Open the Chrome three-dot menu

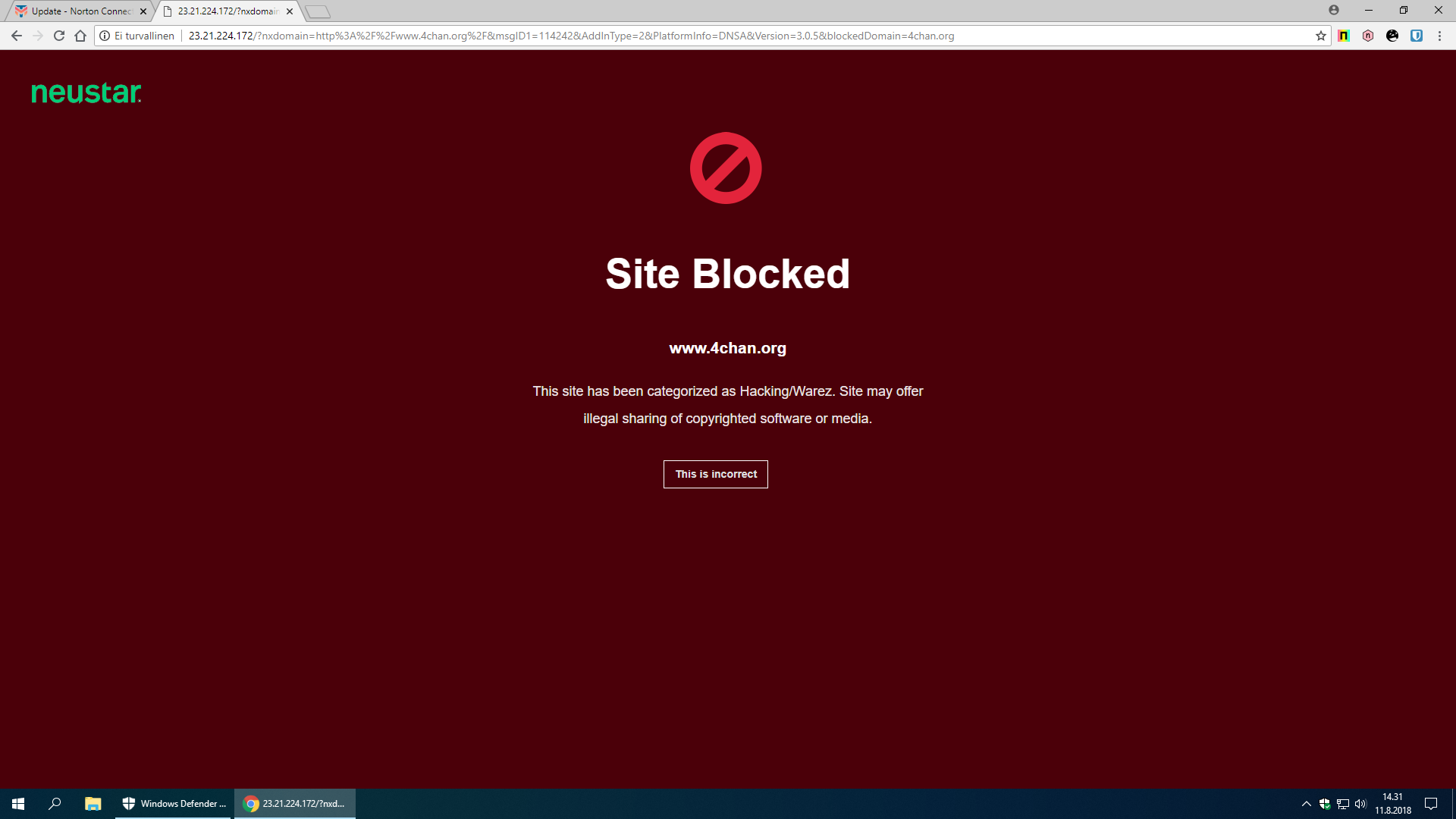click(x=1439, y=36)
